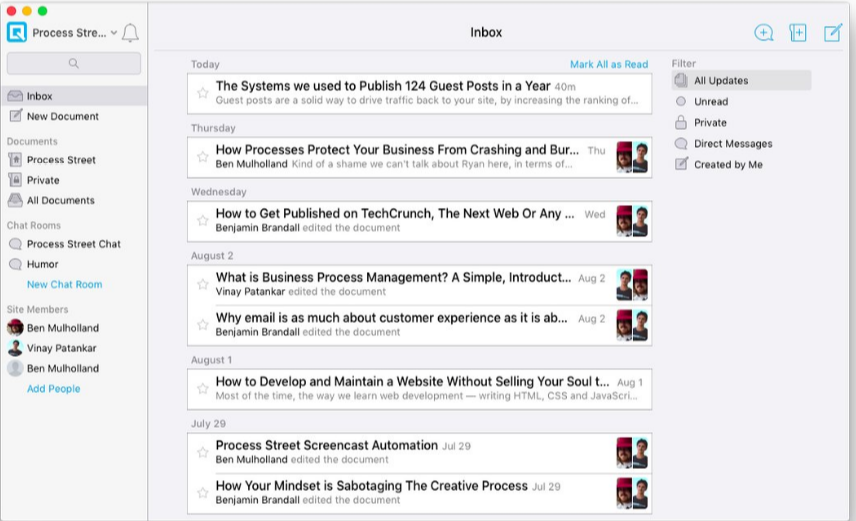856x521 pixels.
Task: Select the All Updates filter
Action: (x=741, y=80)
